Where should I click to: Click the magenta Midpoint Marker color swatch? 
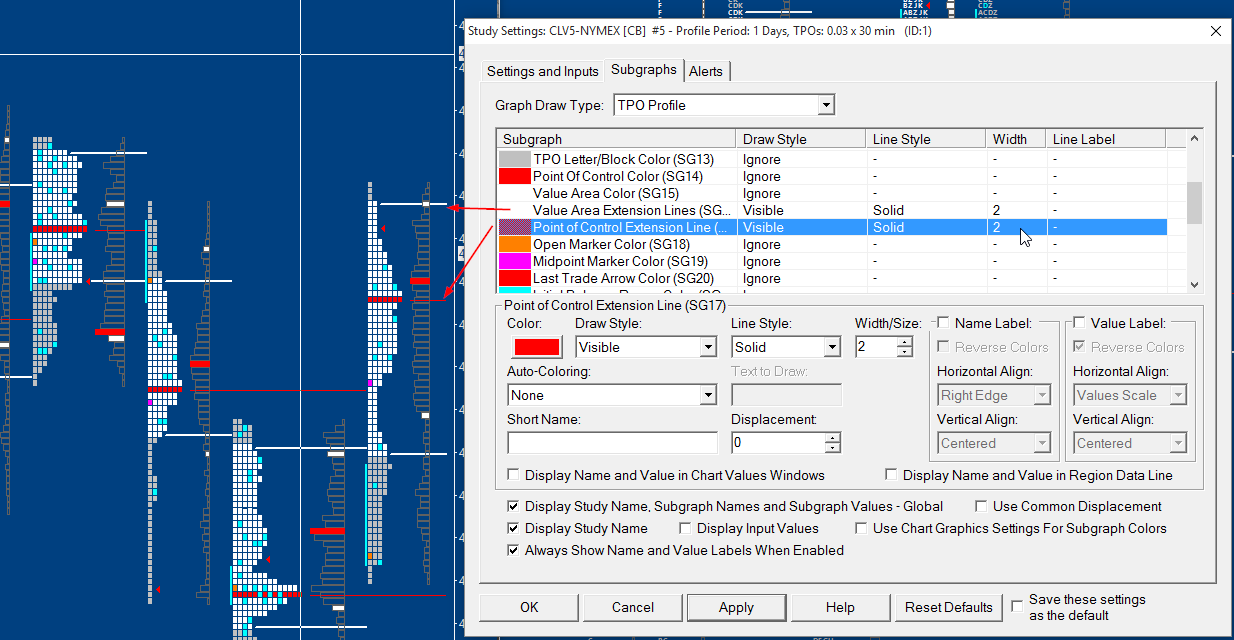click(x=514, y=261)
